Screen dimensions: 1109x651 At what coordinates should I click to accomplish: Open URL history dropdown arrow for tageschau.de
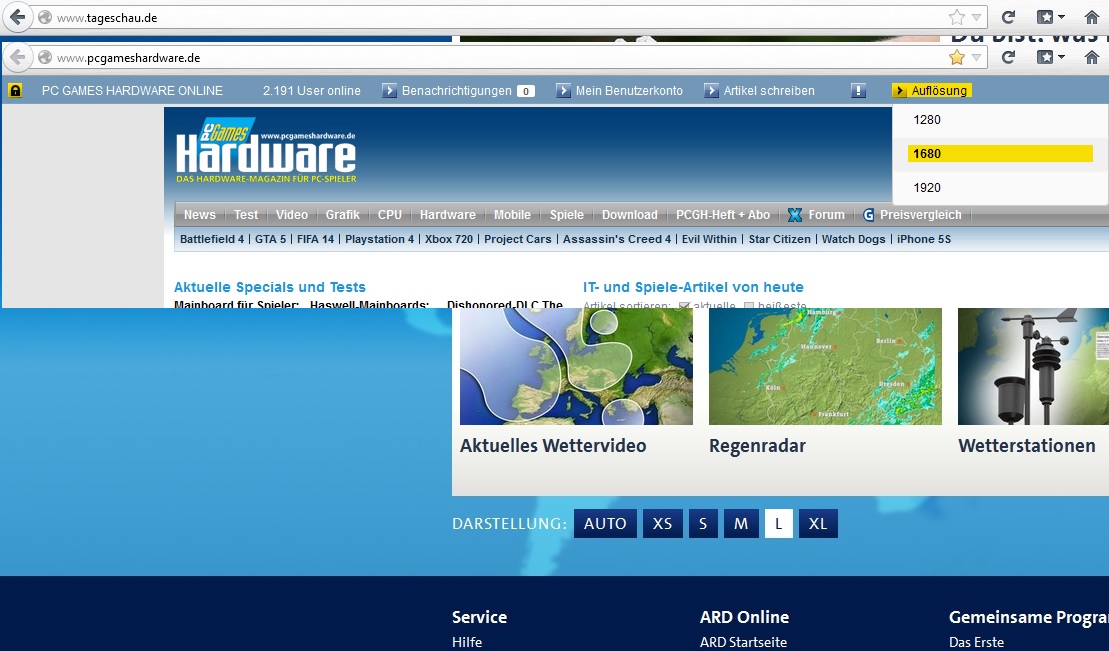(976, 18)
